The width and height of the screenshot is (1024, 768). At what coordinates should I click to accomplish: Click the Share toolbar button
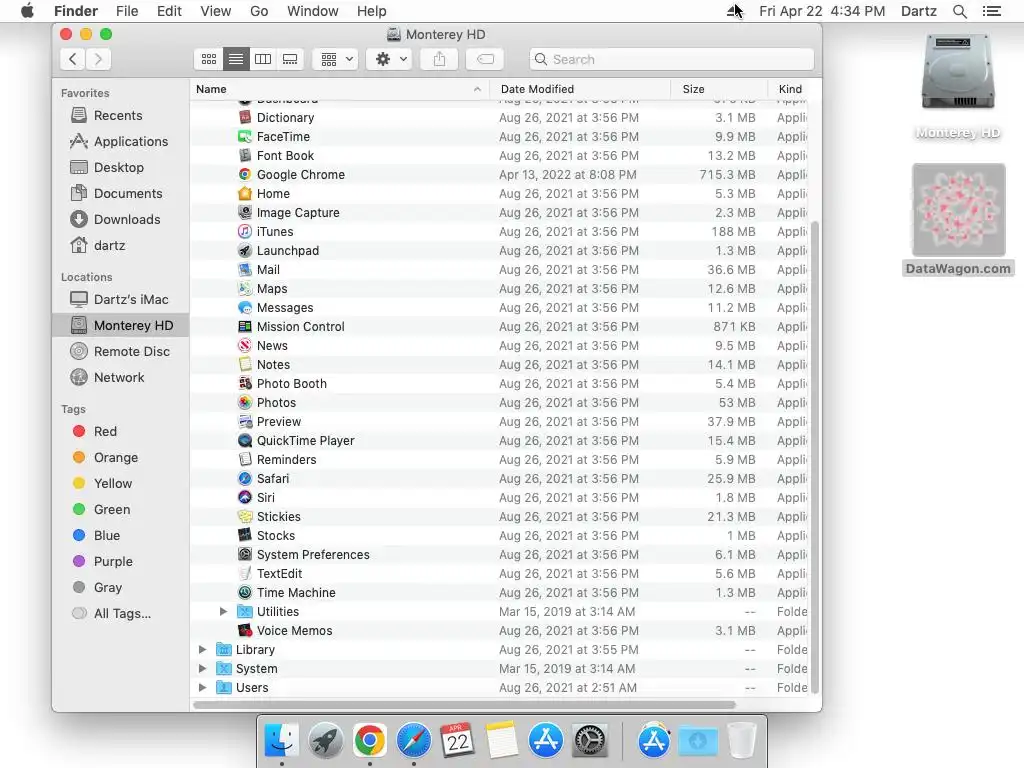pos(440,59)
